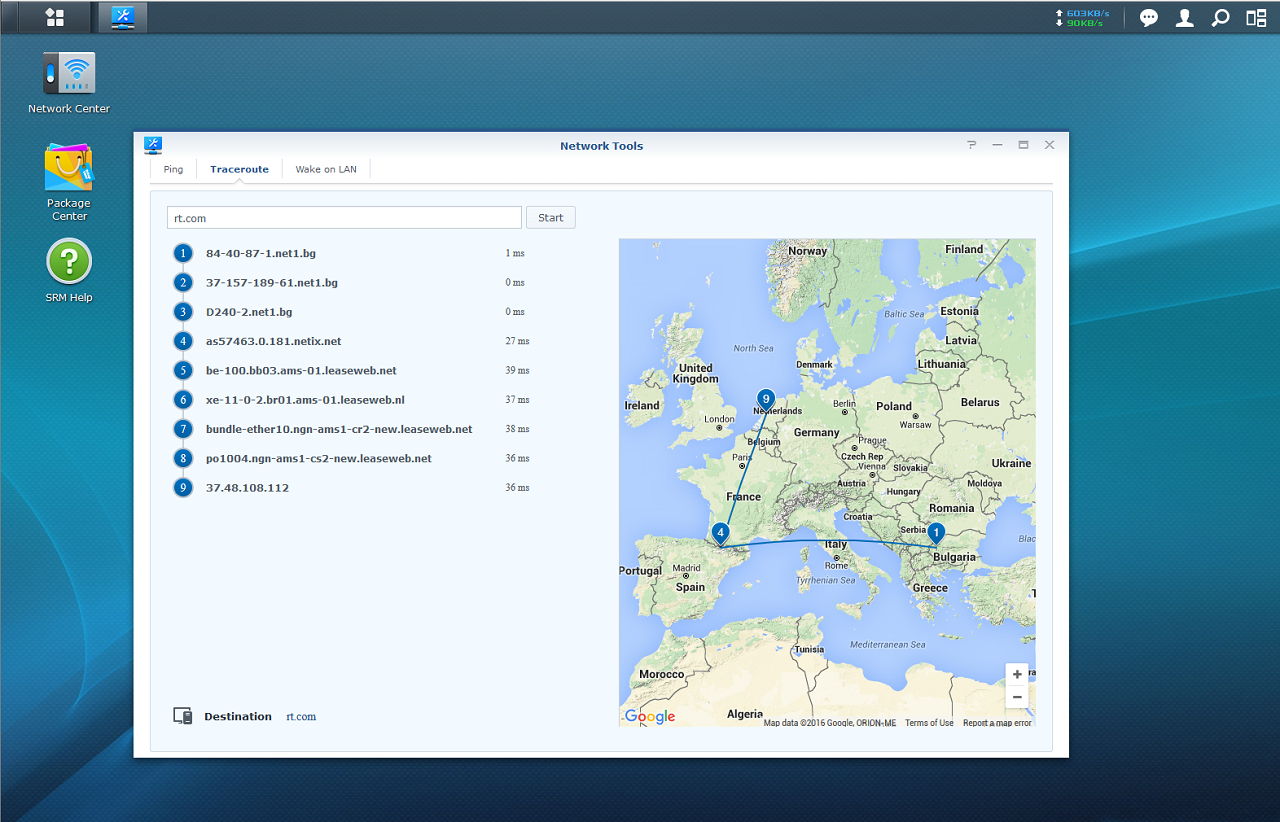Click the 39 ms latency value
1280x822 pixels.
click(x=517, y=371)
